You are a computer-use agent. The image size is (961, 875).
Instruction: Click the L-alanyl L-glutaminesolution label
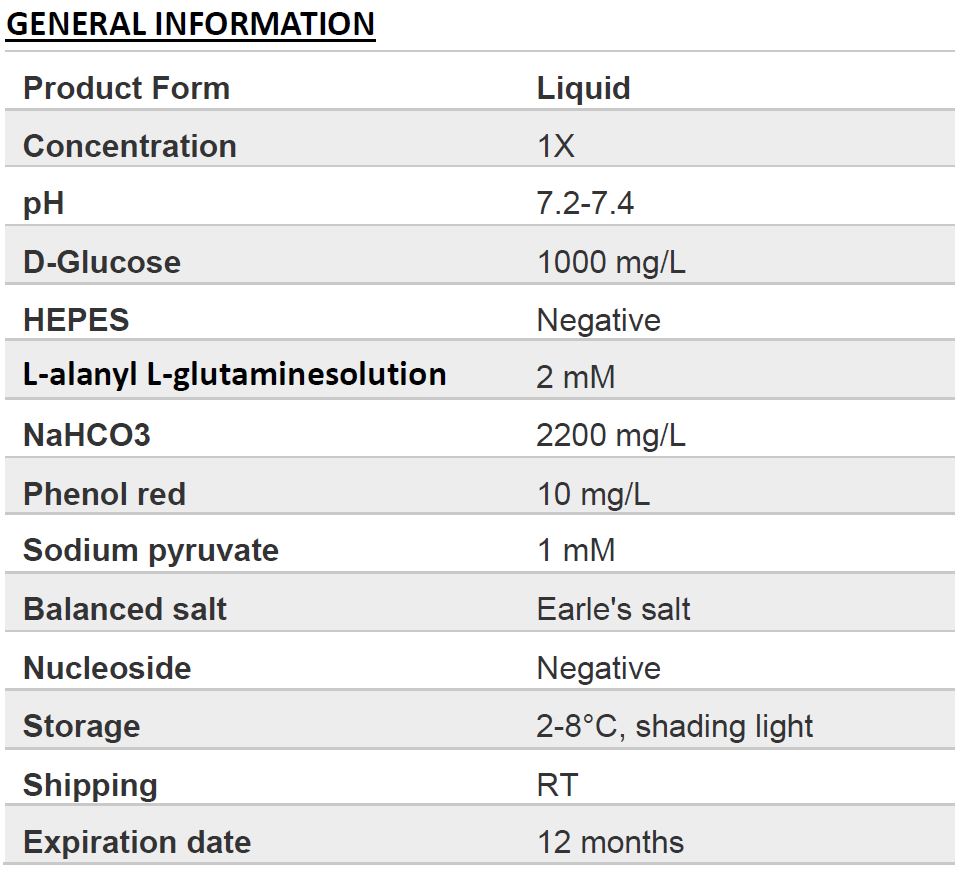[x=235, y=375]
